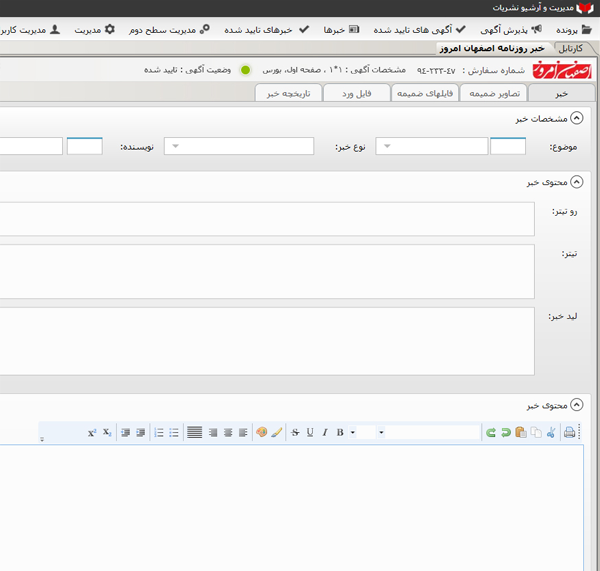Image resolution: width=600 pixels, height=571 pixels.
Task: Switch to the تصاویر ضمیمه tab
Action: pyautogui.click(x=494, y=93)
